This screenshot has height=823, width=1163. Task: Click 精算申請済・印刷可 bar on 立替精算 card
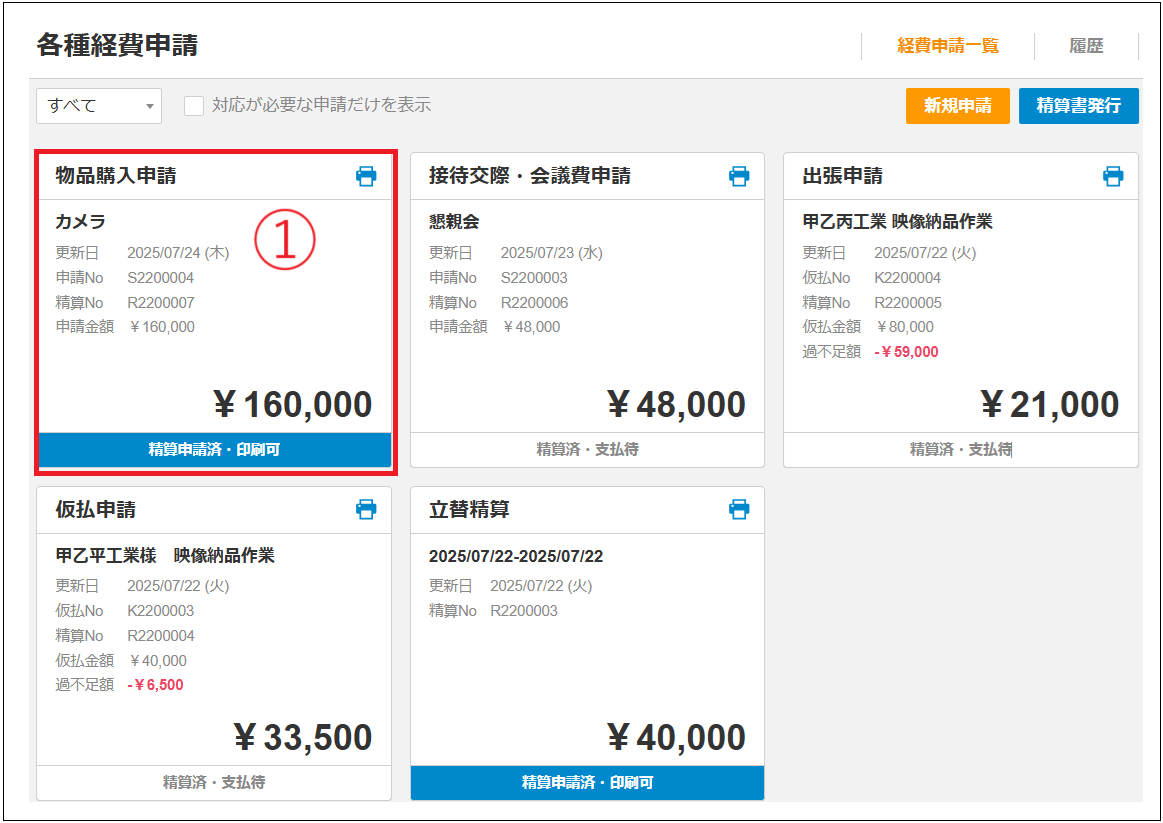[x=587, y=782]
